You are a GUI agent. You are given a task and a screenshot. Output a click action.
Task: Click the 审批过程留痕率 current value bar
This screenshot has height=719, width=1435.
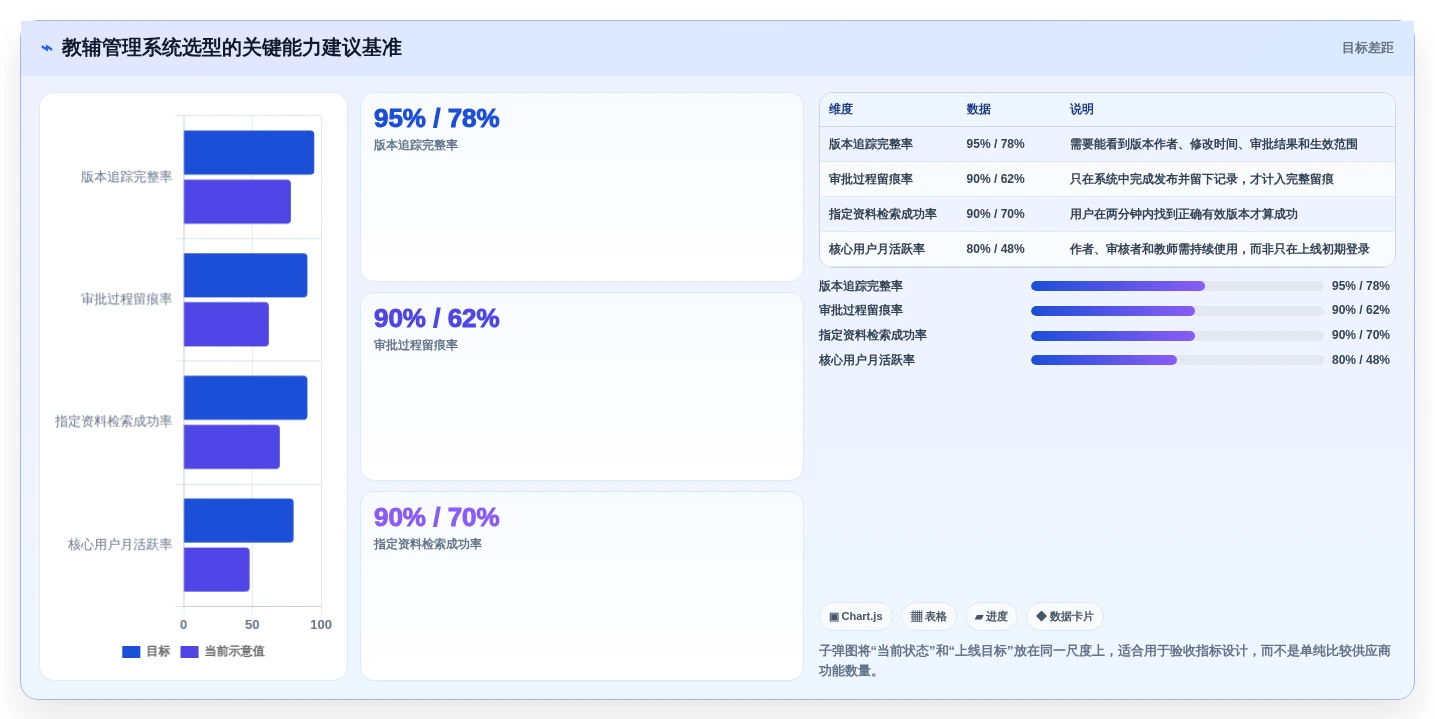(x=226, y=324)
